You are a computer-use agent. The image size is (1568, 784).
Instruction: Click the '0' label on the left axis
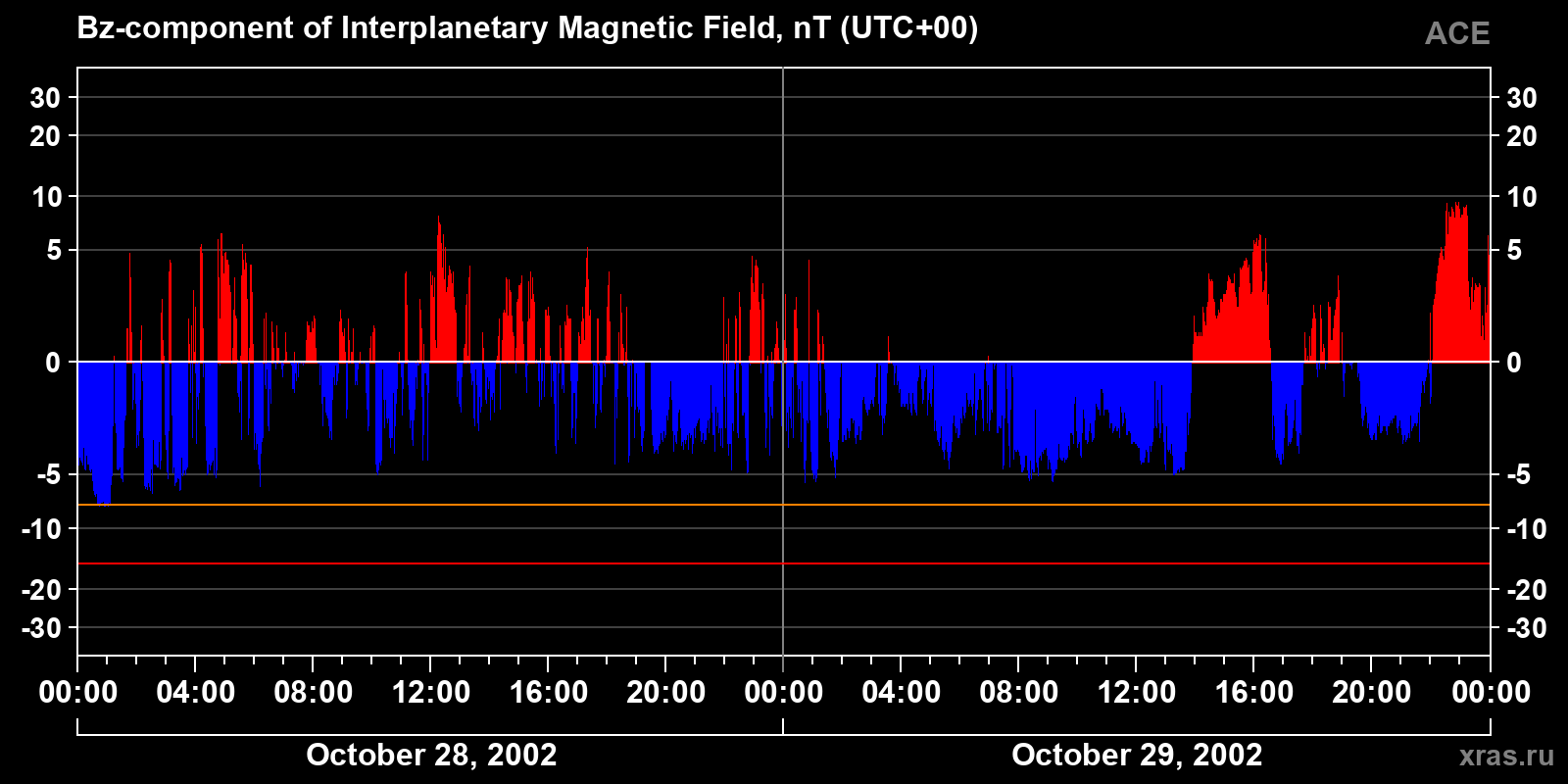pos(53,363)
